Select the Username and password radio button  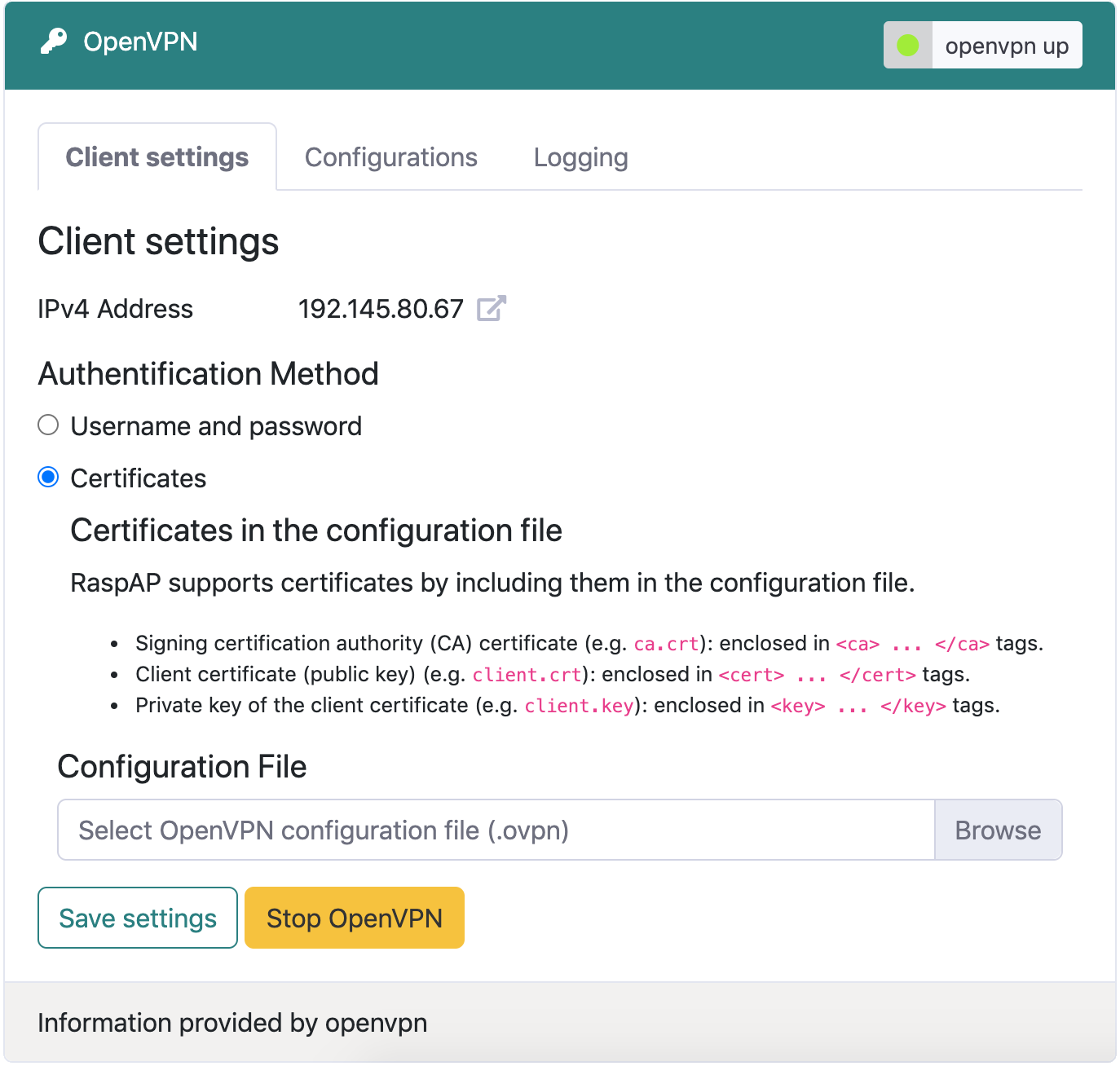[49, 425]
